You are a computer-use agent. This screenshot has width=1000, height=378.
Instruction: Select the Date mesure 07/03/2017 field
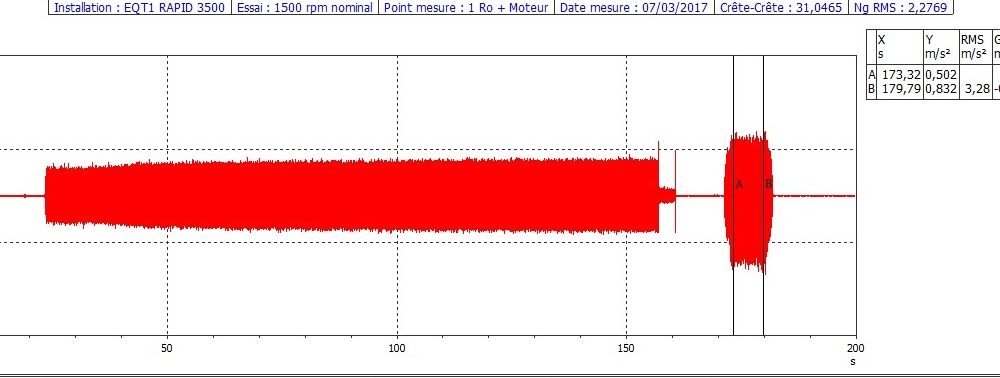pyautogui.click(x=634, y=8)
